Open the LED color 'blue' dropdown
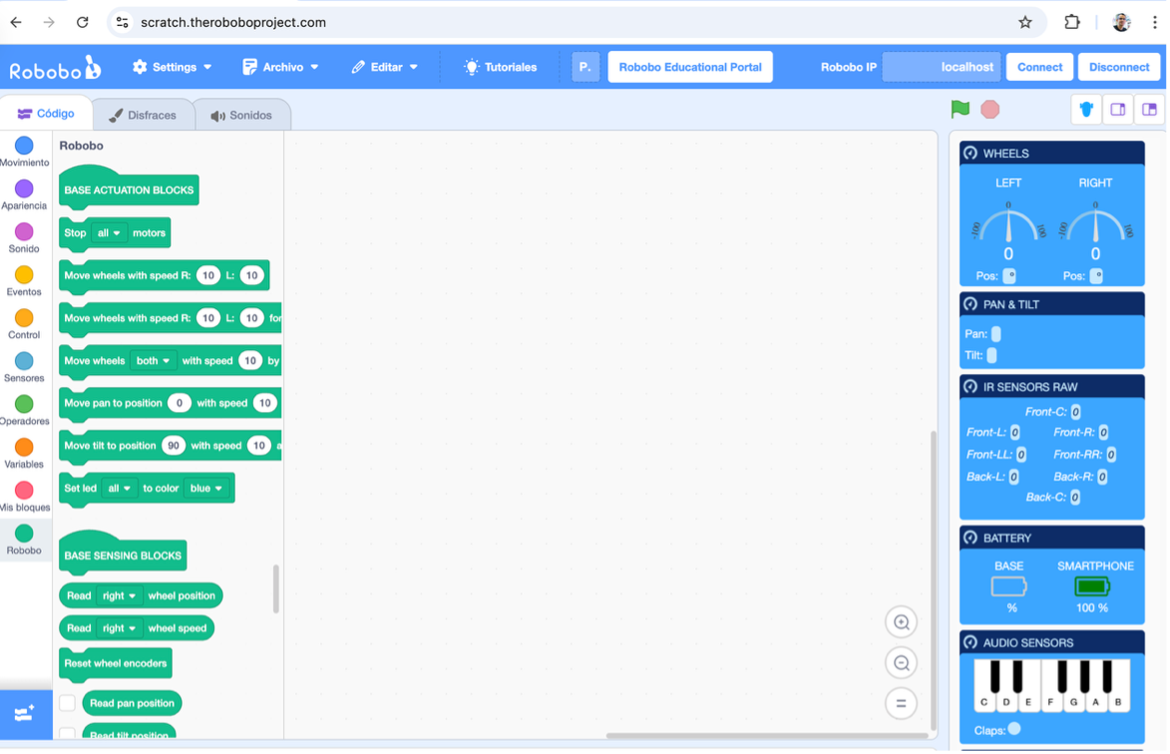Screen dimensions: 1170x754 pos(207,488)
